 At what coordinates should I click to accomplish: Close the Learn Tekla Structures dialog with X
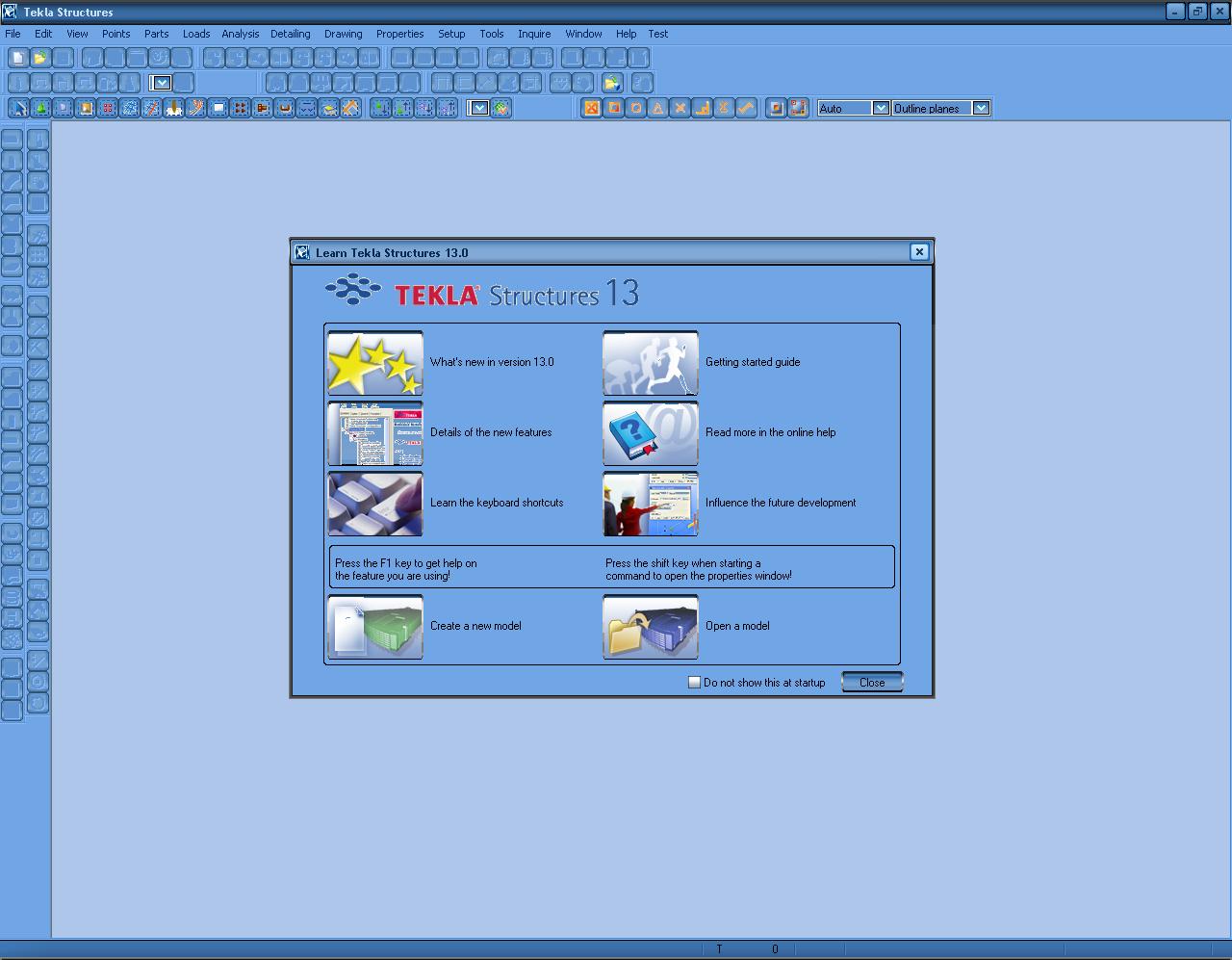coord(919,251)
